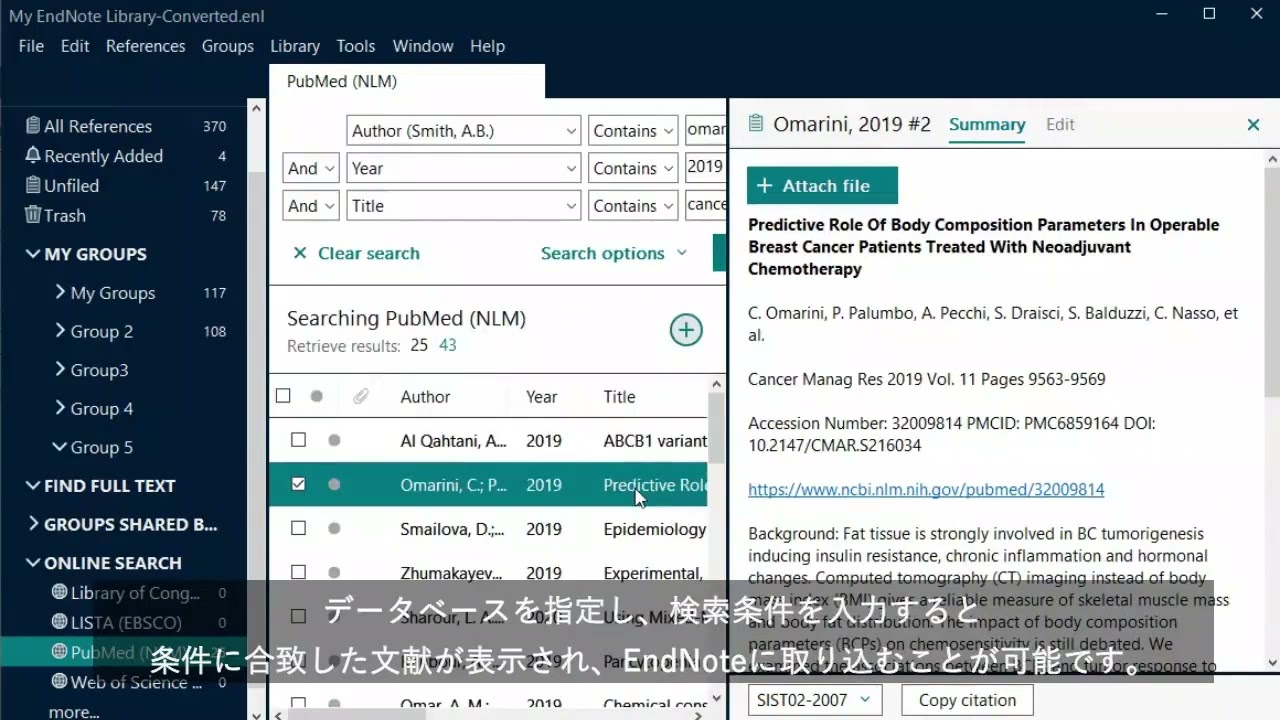Click the X icon of Clear search
This screenshot has width=1280, height=720.
[299, 253]
